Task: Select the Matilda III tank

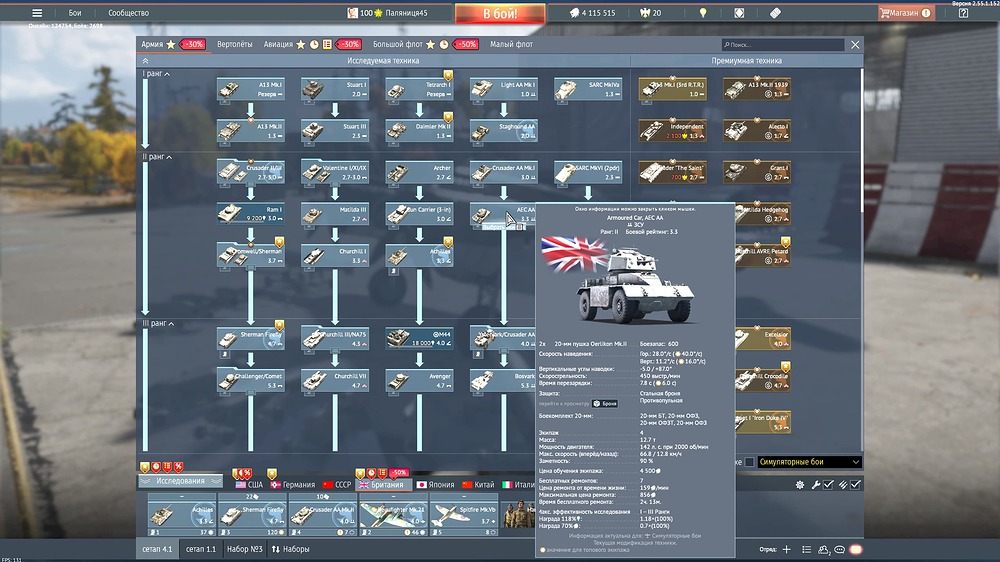Action: 335,214
